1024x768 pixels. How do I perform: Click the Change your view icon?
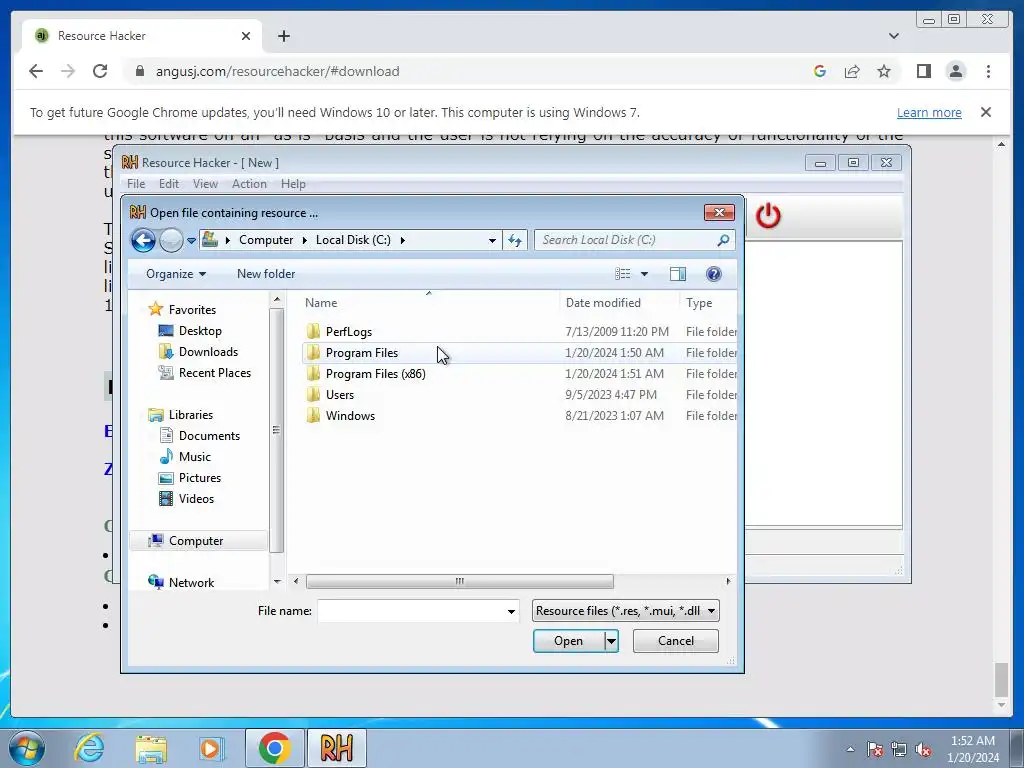[622, 274]
